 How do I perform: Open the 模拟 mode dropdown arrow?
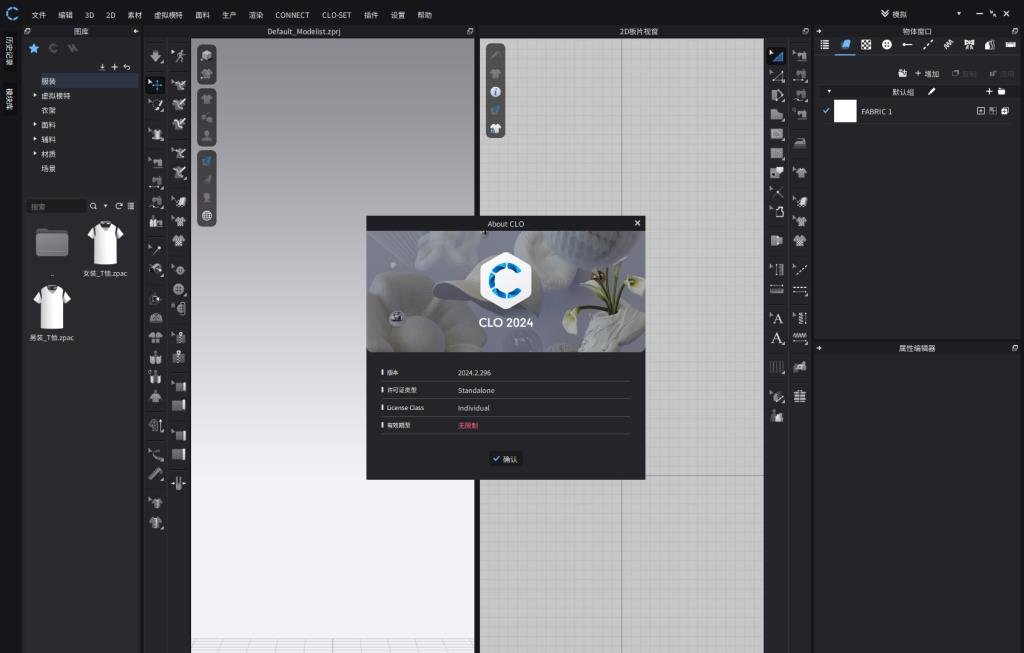pos(959,14)
